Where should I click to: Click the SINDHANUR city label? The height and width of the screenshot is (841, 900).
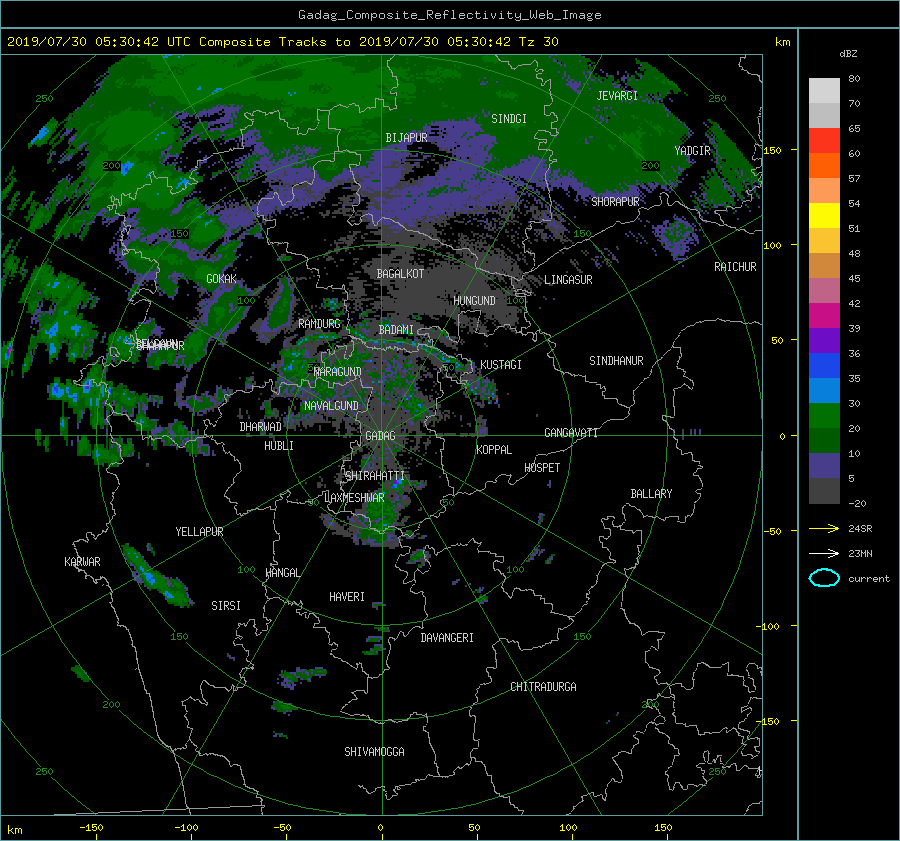[x=616, y=361]
